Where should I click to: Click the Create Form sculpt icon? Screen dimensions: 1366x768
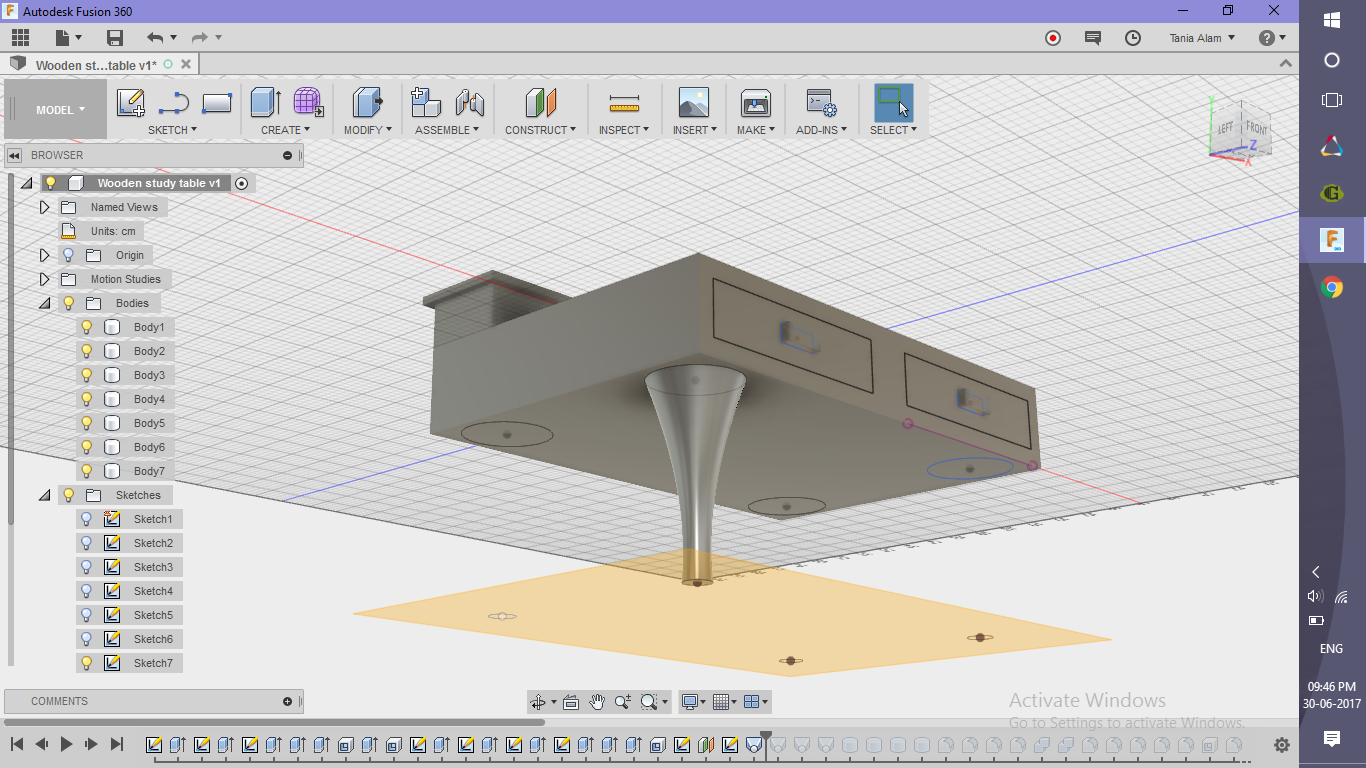pyautogui.click(x=308, y=103)
